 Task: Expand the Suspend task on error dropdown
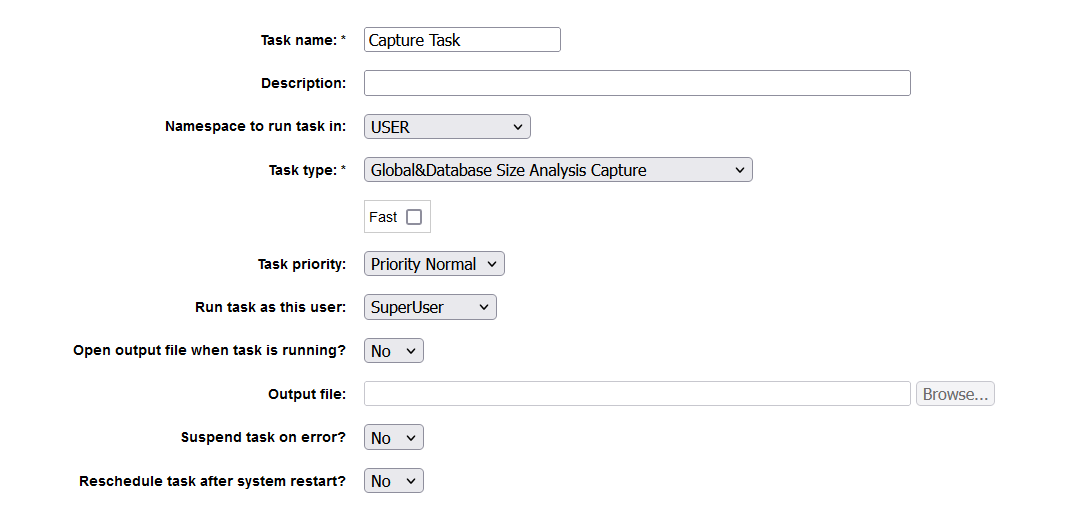pos(393,438)
